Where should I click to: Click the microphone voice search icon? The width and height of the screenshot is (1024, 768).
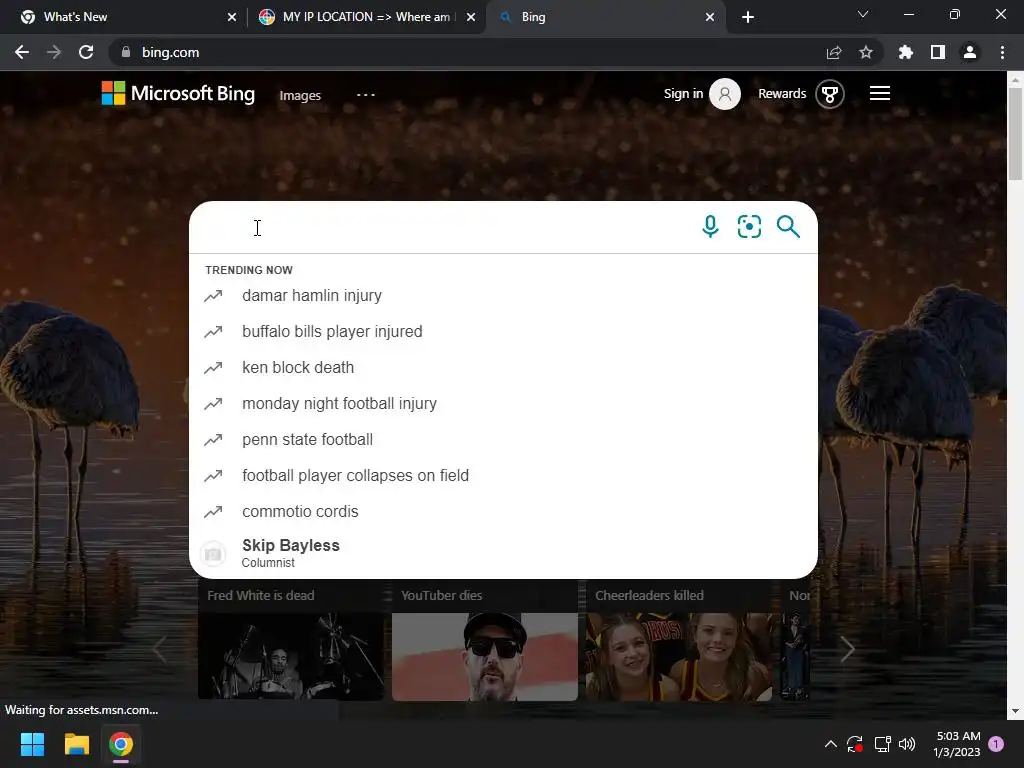(x=710, y=227)
